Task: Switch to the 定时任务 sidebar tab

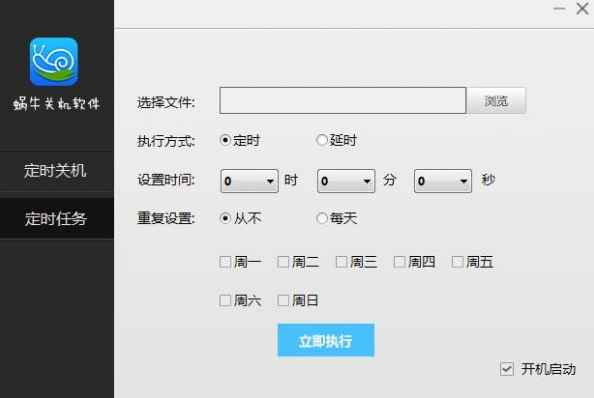Action: [56, 219]
